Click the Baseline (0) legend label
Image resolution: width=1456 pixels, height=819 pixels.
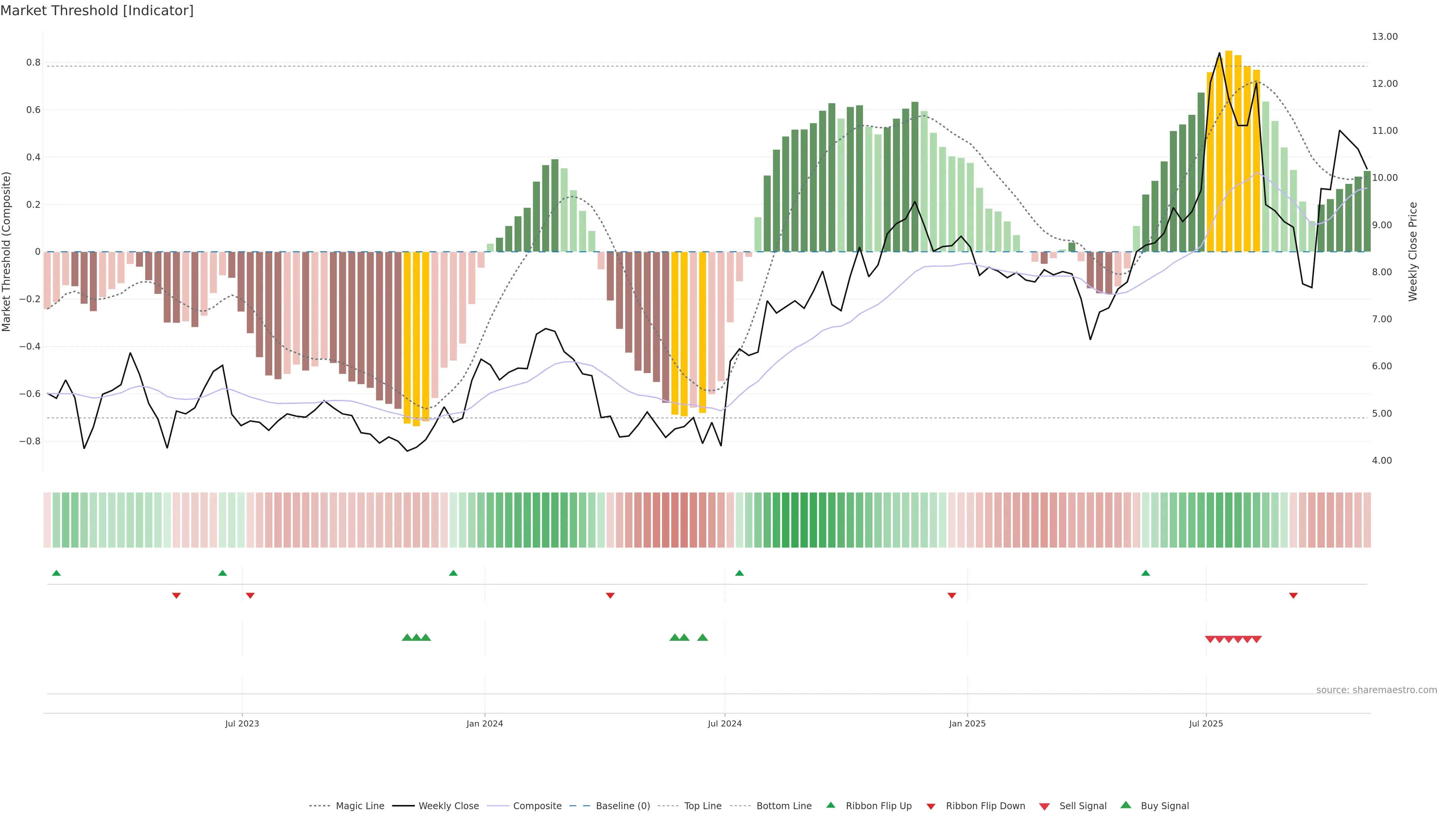tap(623, 806)
